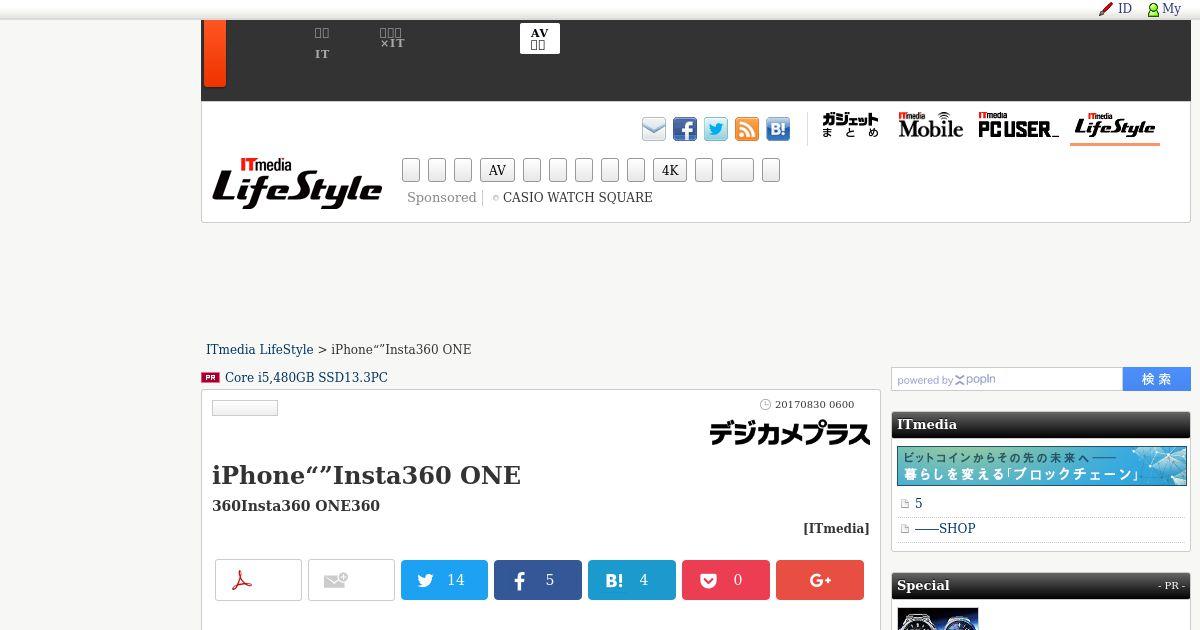Open the orange RSS feed icon

(747, 129)
